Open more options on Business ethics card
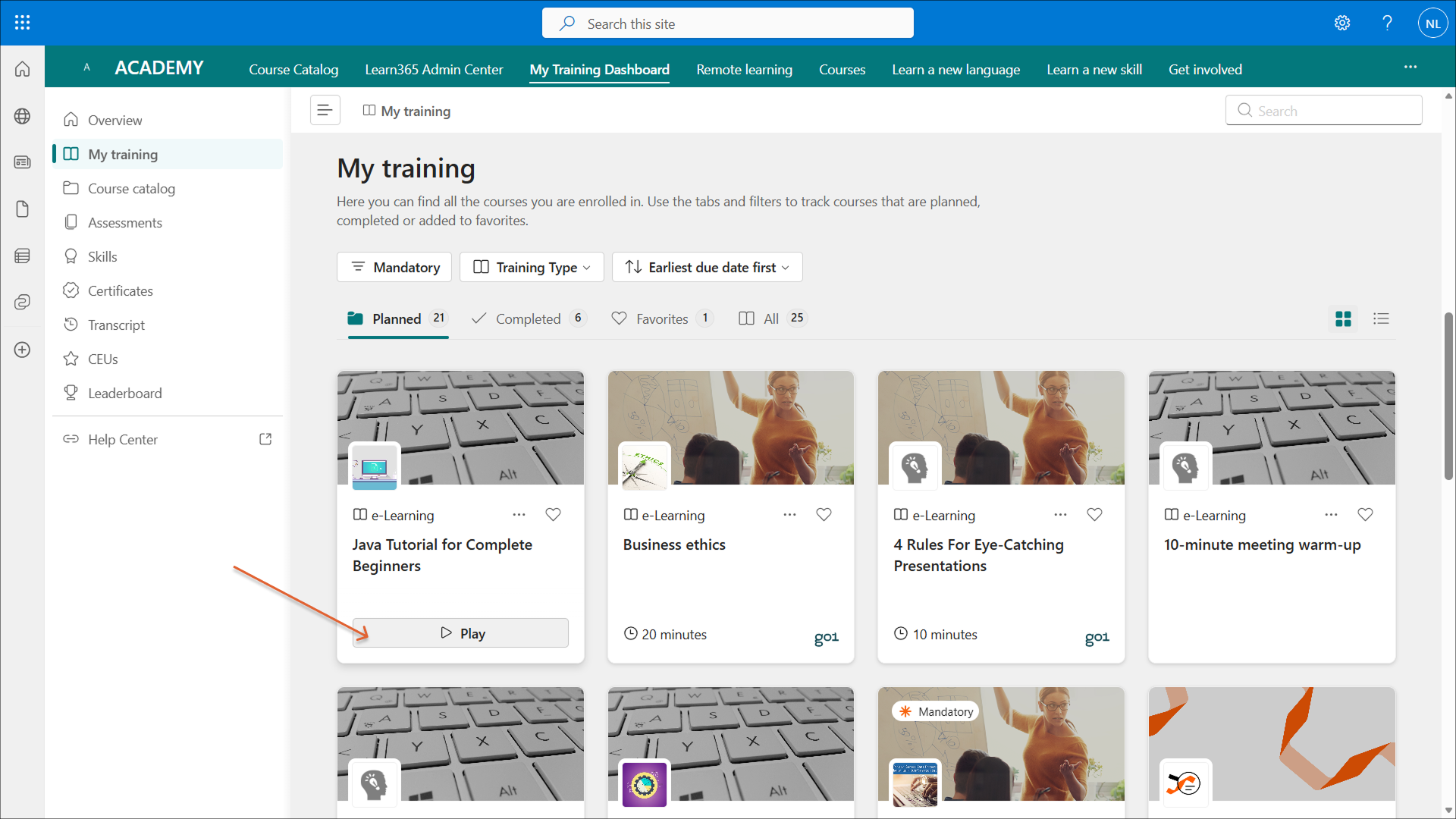The width and height of the screenshot is (1456, 819). pos(789,515)
